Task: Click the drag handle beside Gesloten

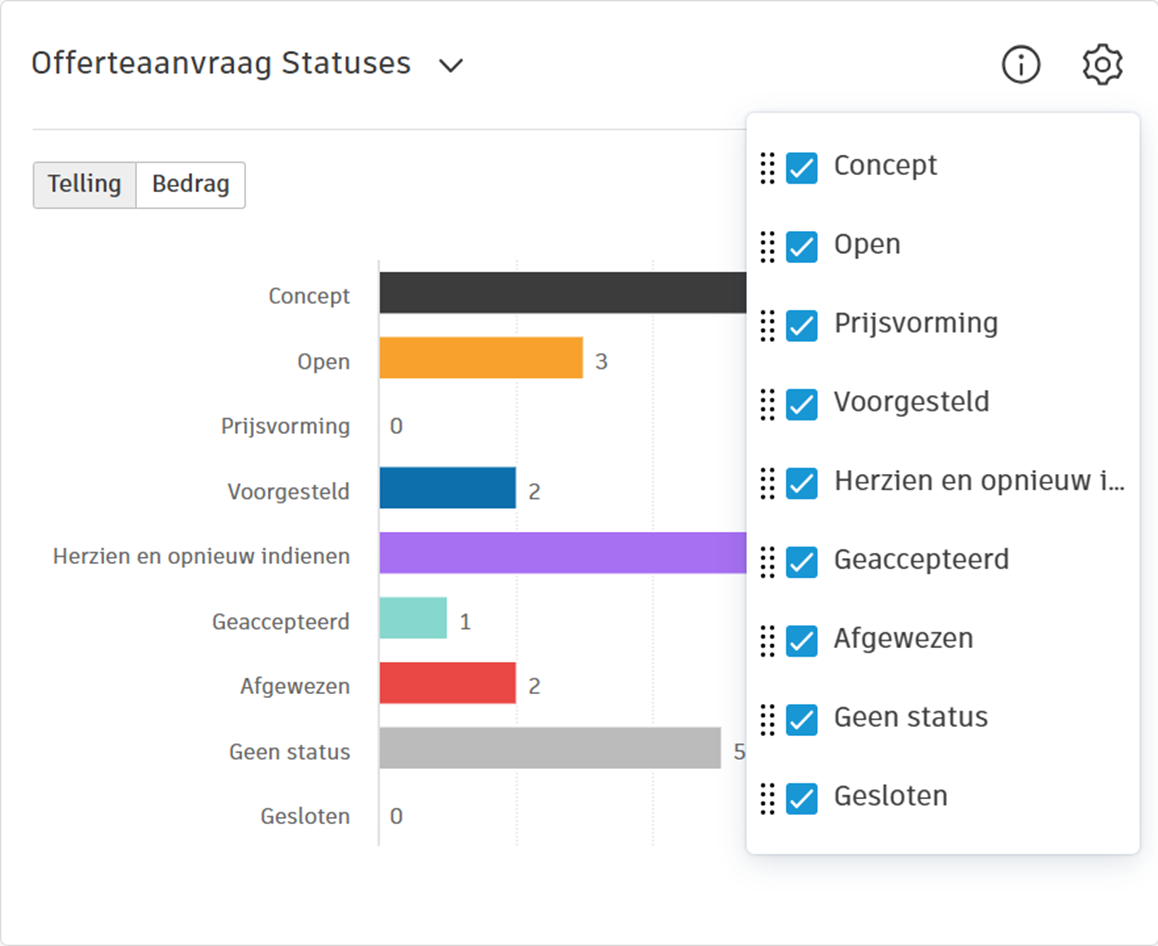Action: [x=768, y=799]
